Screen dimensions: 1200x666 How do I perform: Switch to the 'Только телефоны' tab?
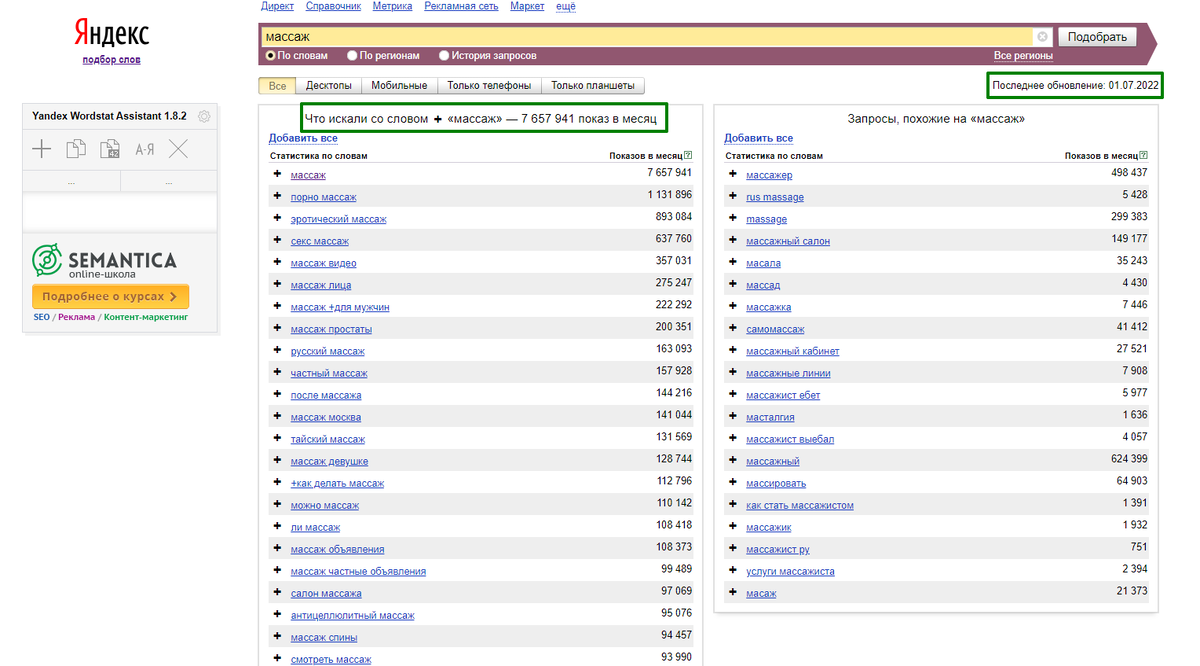[490, 86]
